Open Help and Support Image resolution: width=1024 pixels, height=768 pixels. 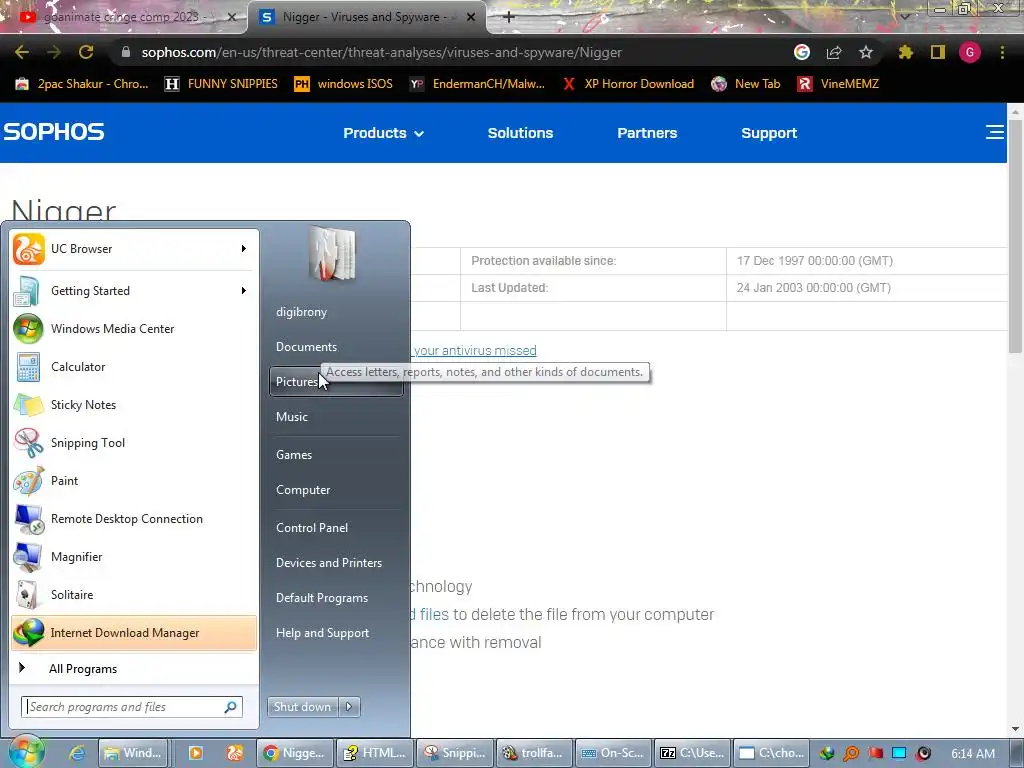(336, 633)
